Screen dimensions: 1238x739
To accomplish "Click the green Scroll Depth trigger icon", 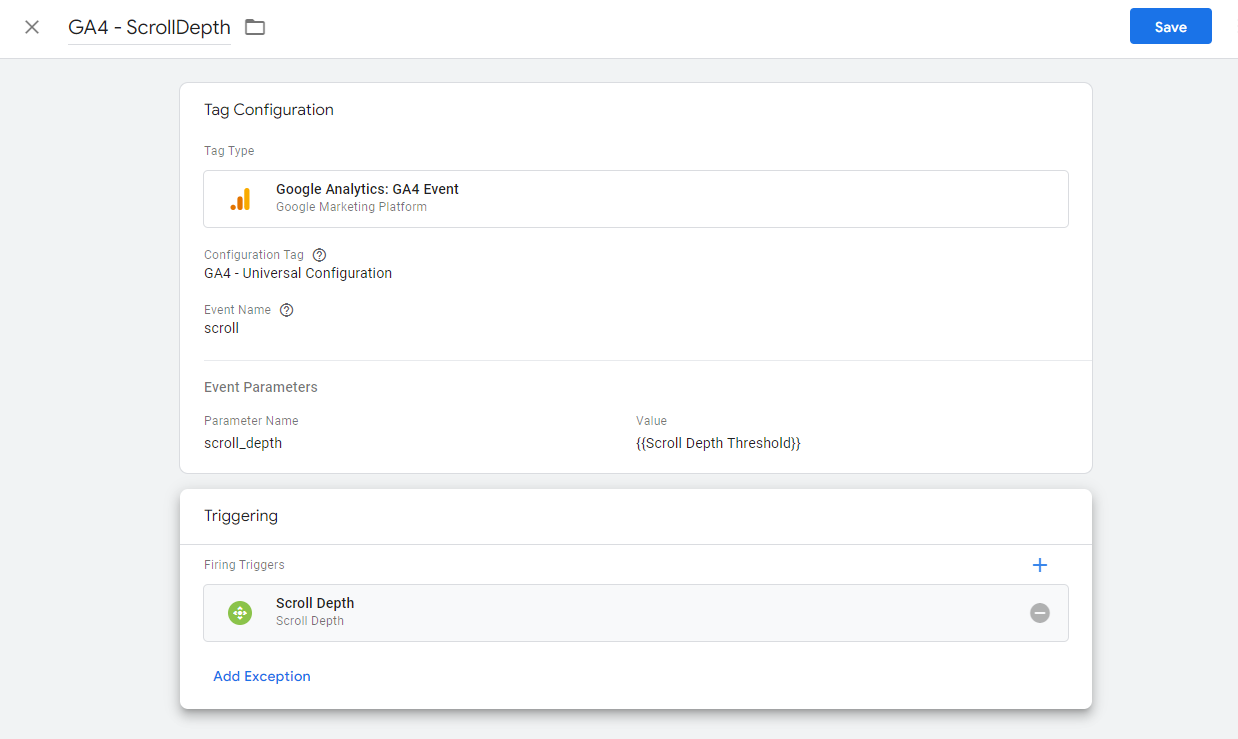I will point(240,612).
